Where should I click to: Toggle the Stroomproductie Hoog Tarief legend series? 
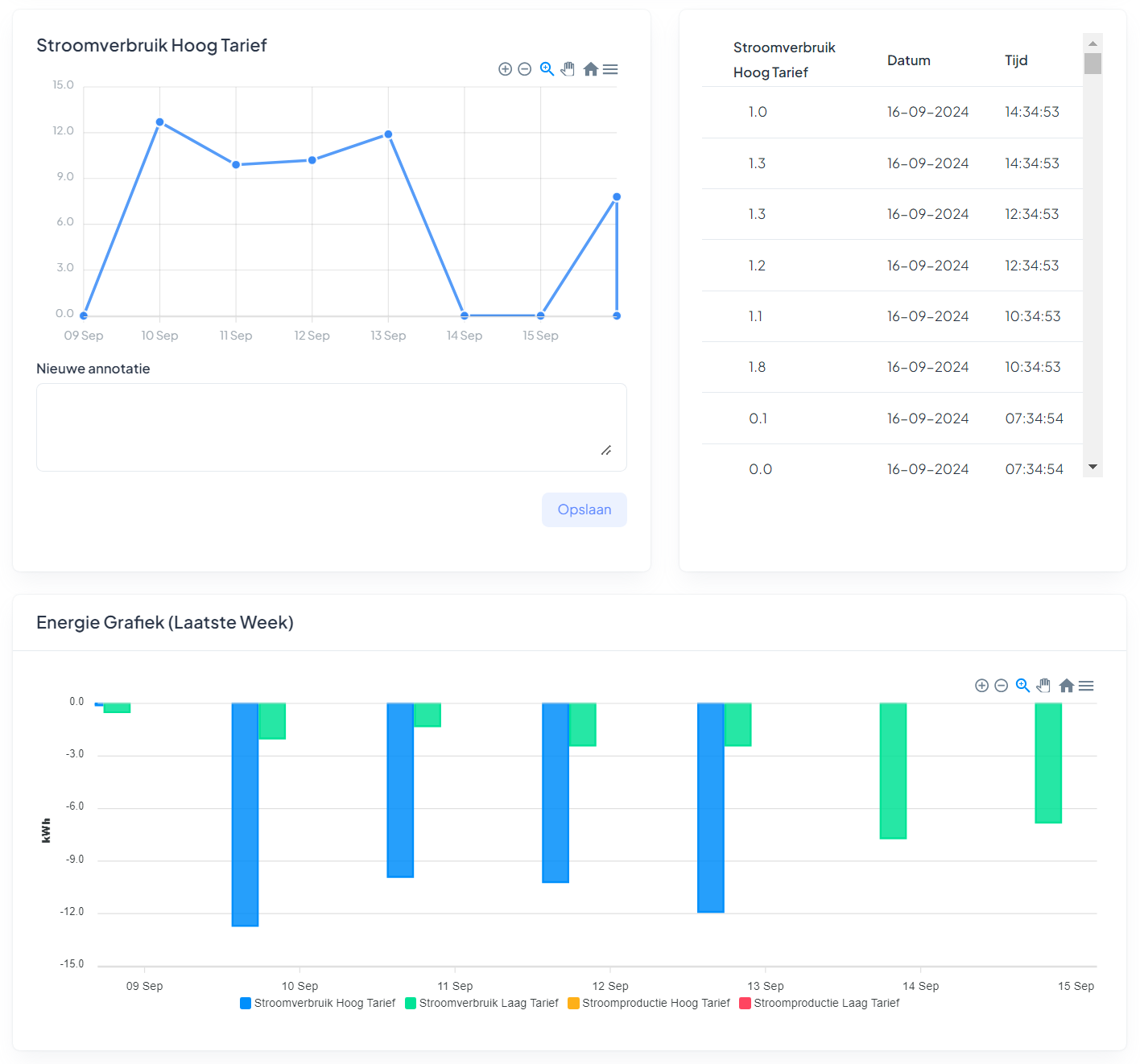pos(649,1003)
